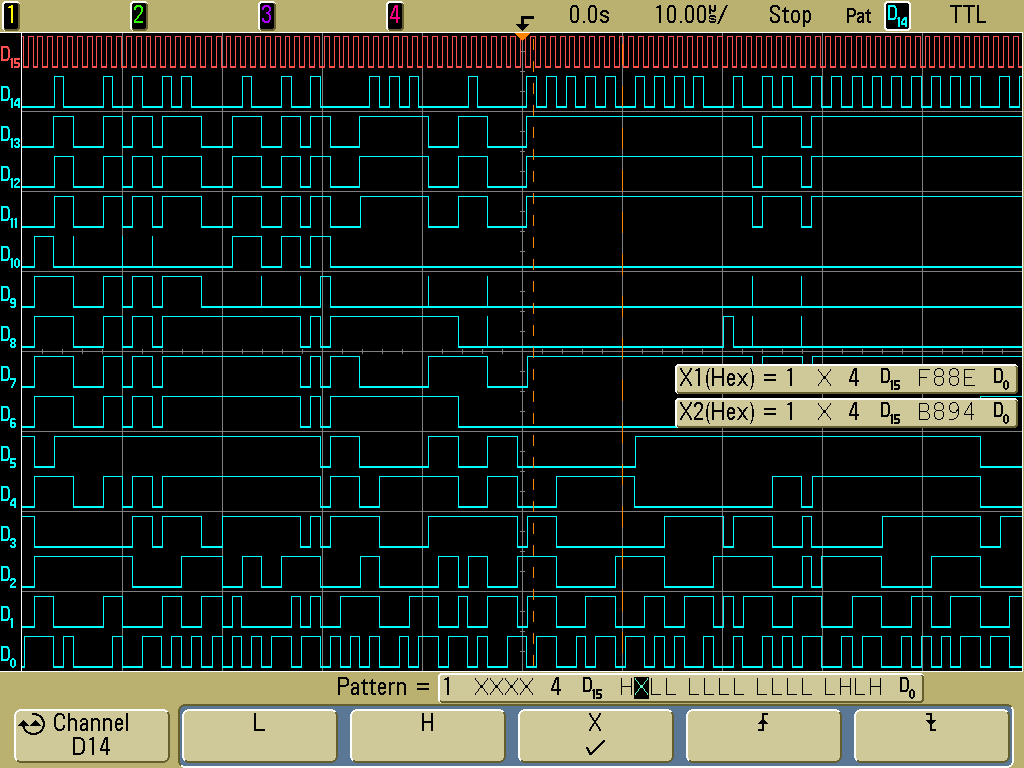Screen dimensions: 1024x768
Task: Click the D14 trigger source badge
Action: point(897,16)
